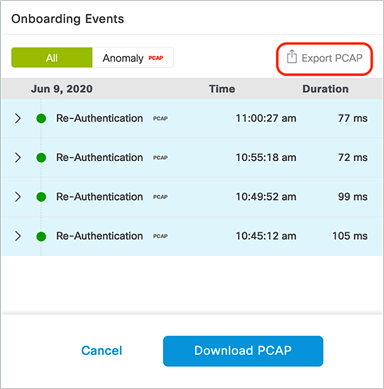
Task: Click green status dot for 10:49:52 am event
Action: pos(41,197)
